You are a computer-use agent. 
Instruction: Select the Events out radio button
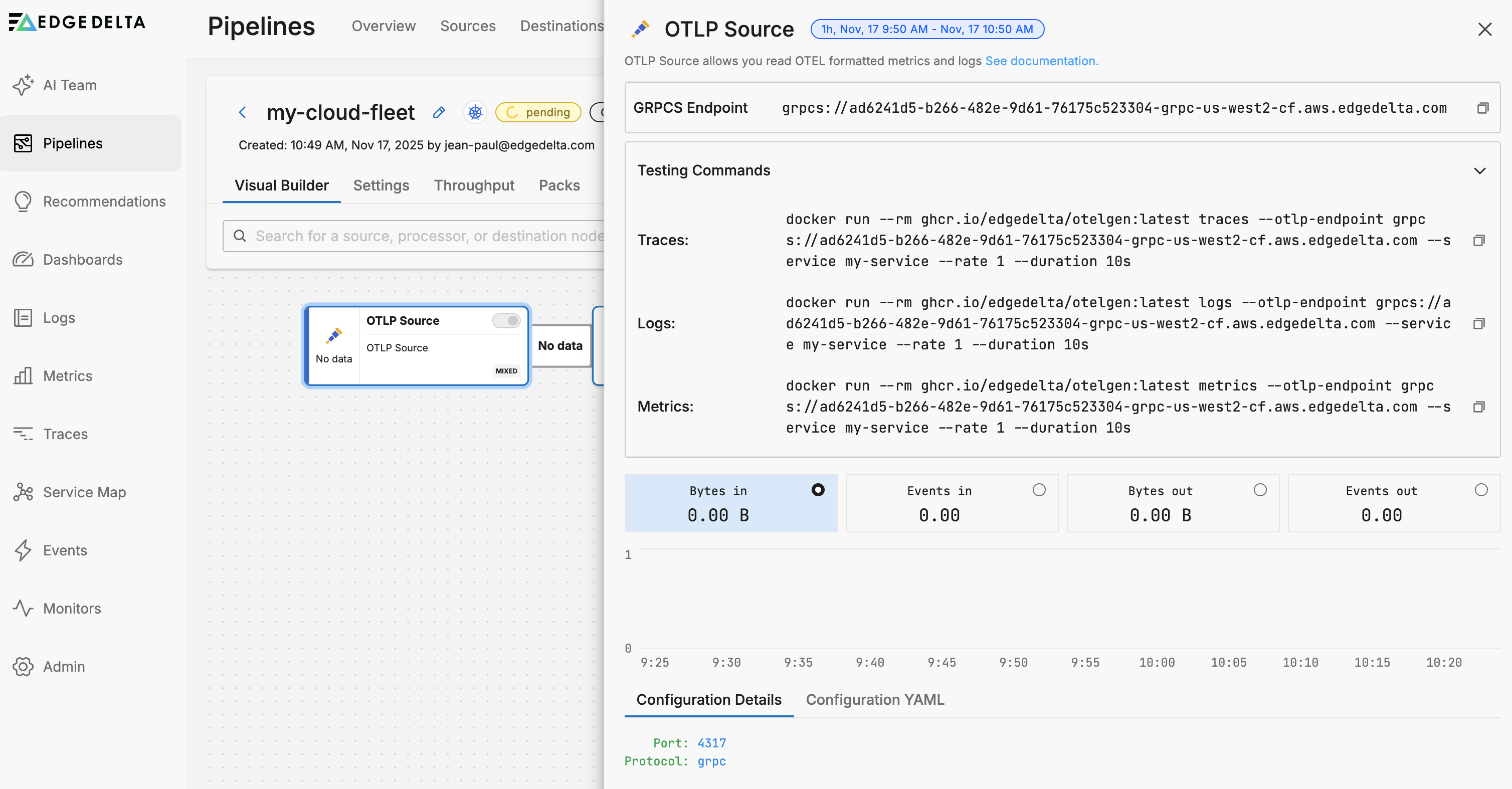pyautogui.click(x=1481, y=490)
